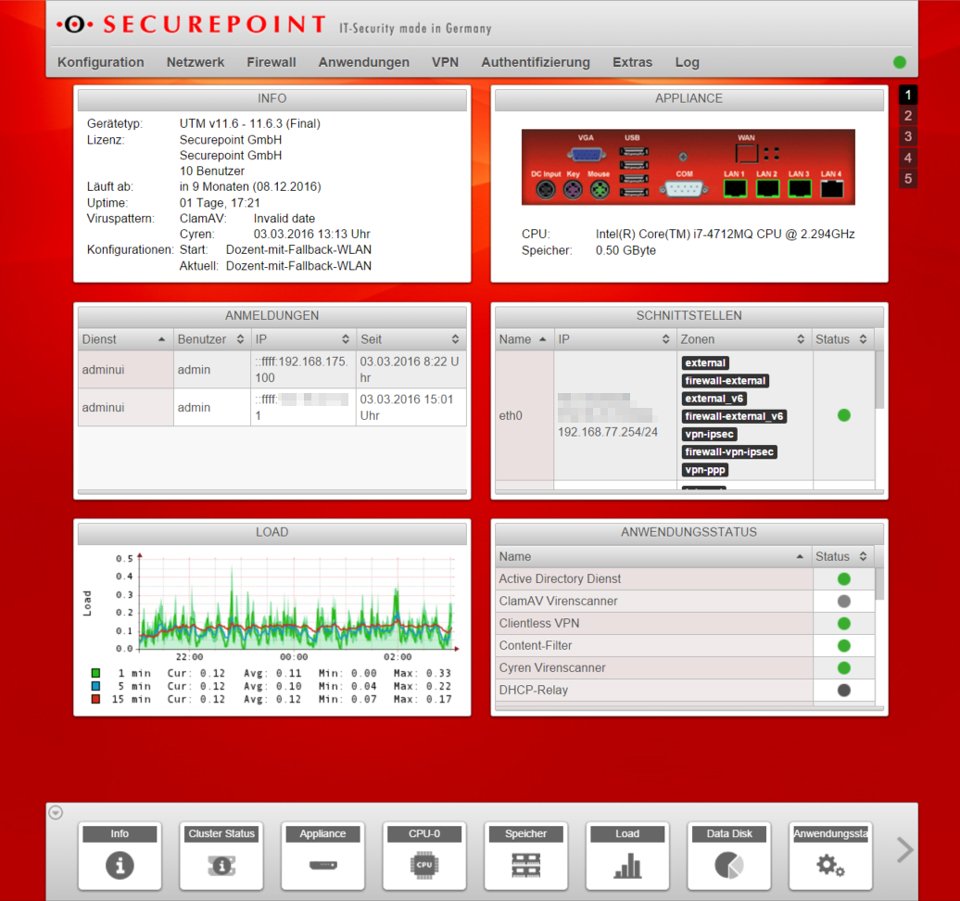Viewport: 960px width, 901px height.
Task: Open the Konfiguration menu
Action: click(x=101, y=62)
